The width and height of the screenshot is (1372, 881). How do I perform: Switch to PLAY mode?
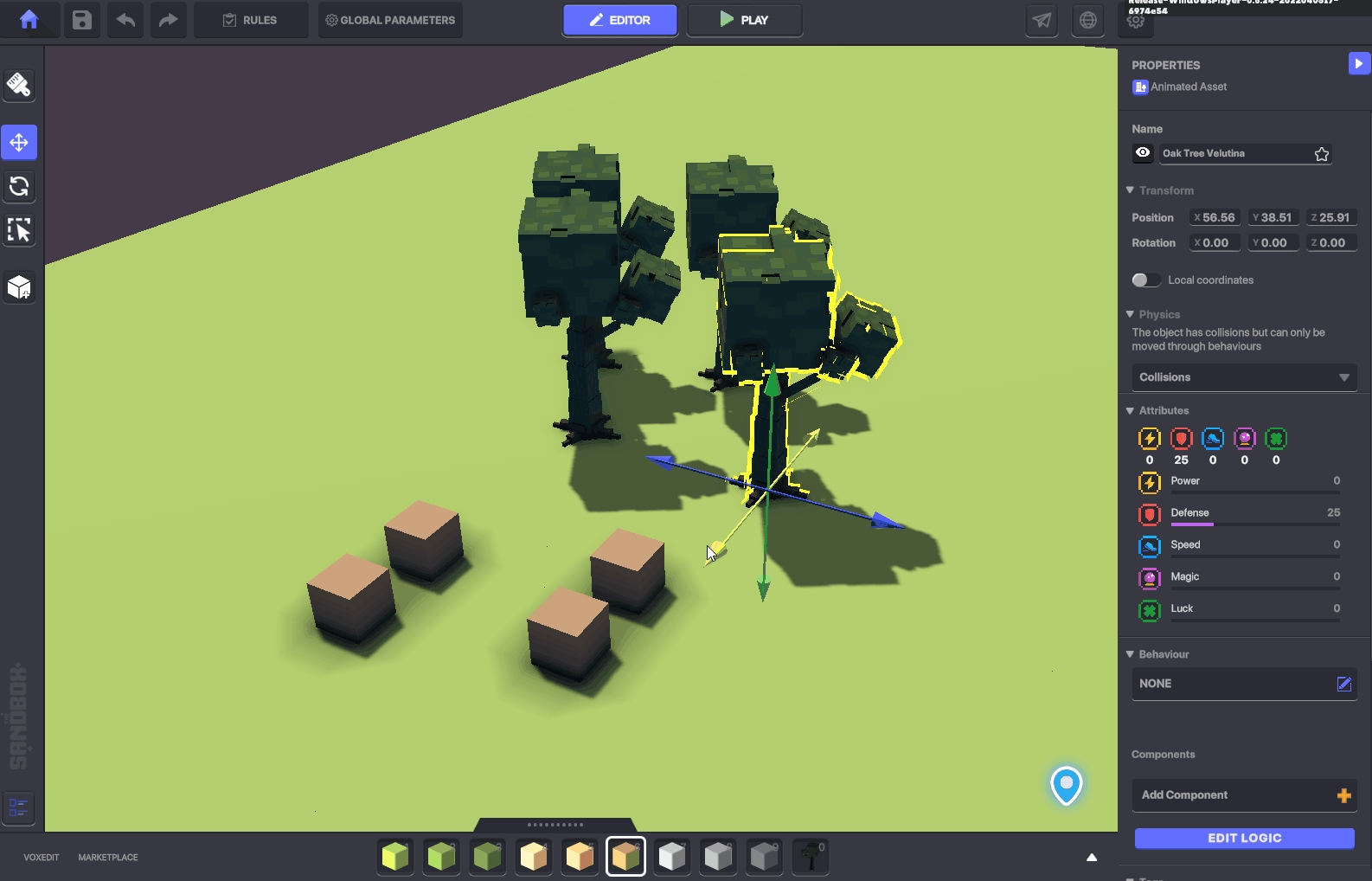point(744,20)
